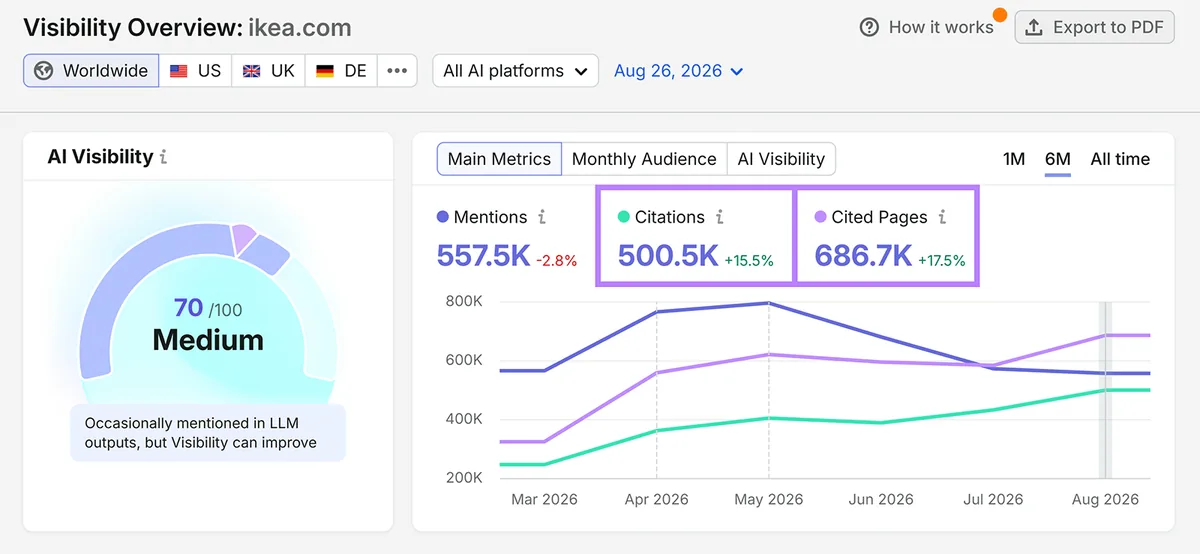This screenshot has width=1200, height=554.
Task: Click the May 2026 axis label
Action: (769, 499)
